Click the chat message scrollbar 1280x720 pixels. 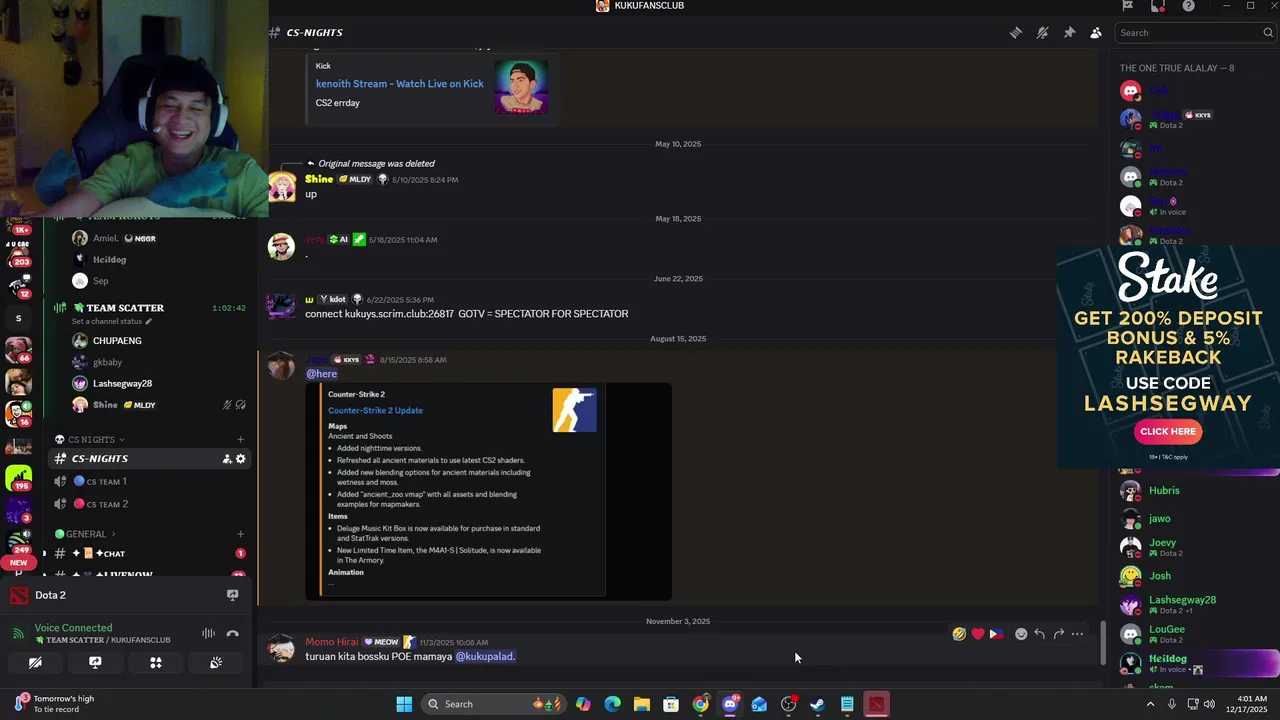click(x=1104, y=644)
